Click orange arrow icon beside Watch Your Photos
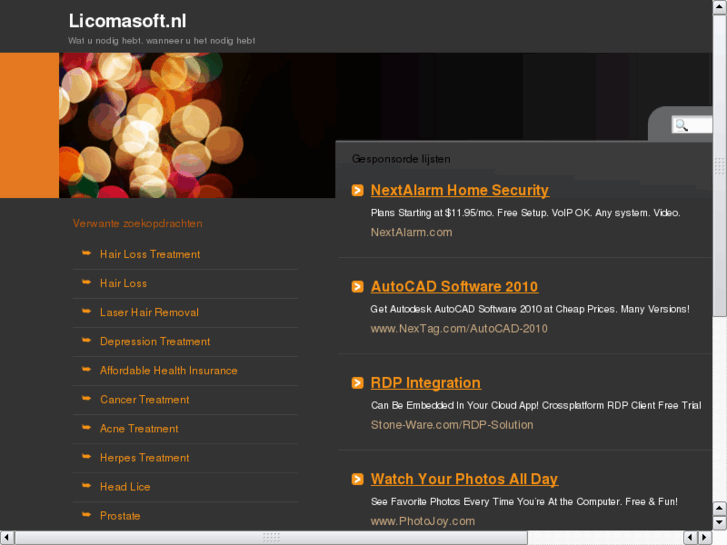Screen dimensions: 727x545 click(357, 479)
